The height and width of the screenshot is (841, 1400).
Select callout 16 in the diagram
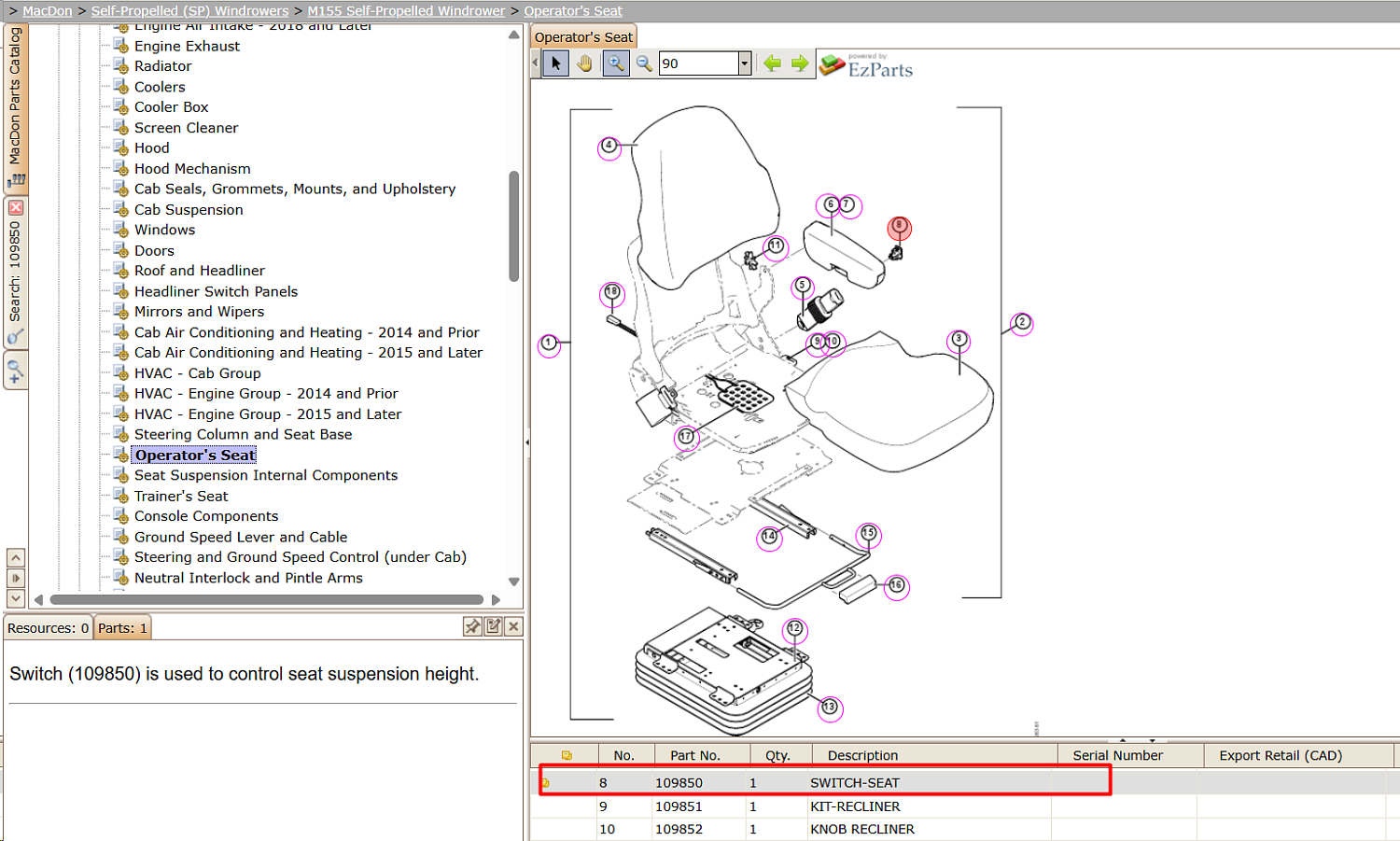pos(896,586)
